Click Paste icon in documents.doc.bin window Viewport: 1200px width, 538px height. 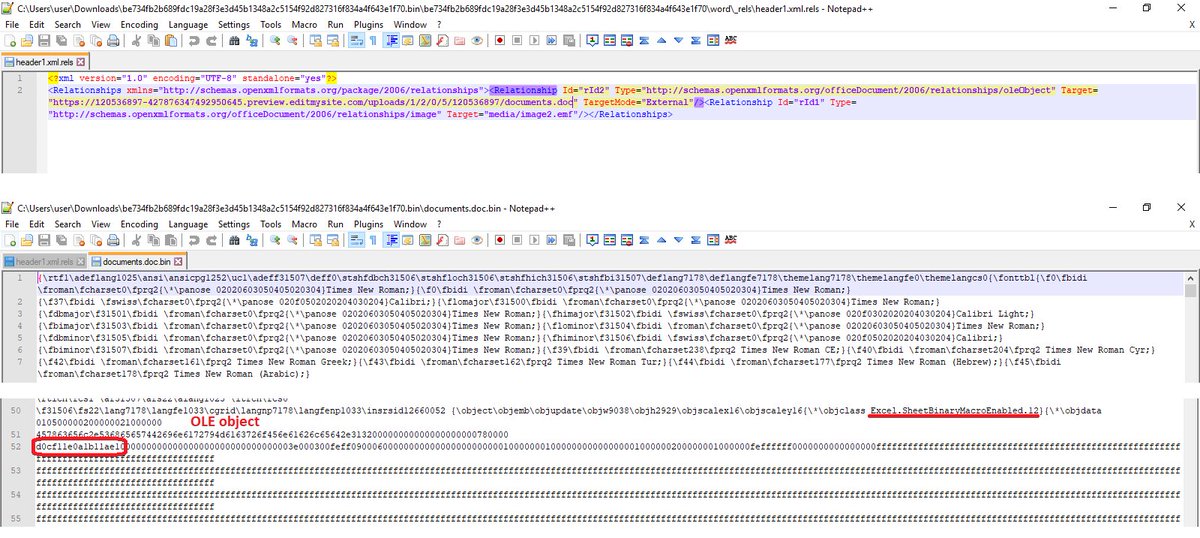pyautogui.click(x=170, y=239)
